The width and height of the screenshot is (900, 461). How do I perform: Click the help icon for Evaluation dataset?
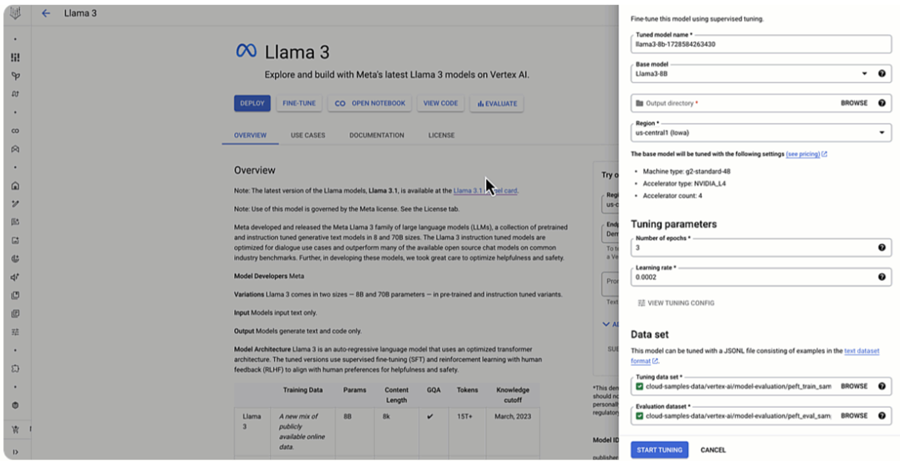click(x=882, y=416)
